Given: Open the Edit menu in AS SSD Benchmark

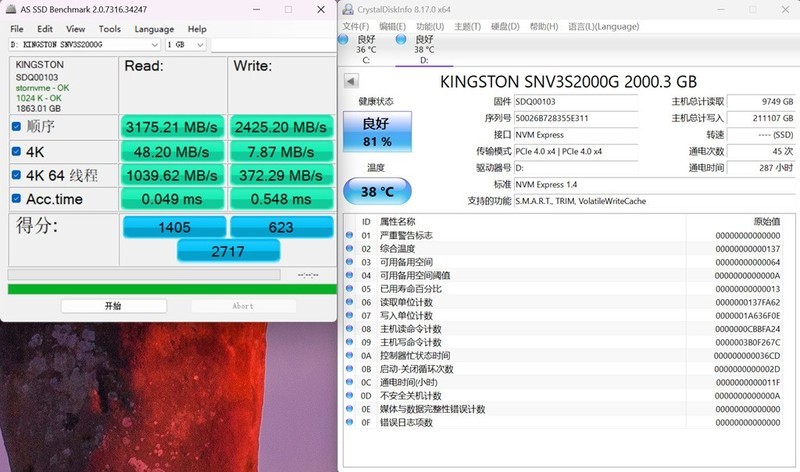Looking at the screenshot, I should 45,29.
